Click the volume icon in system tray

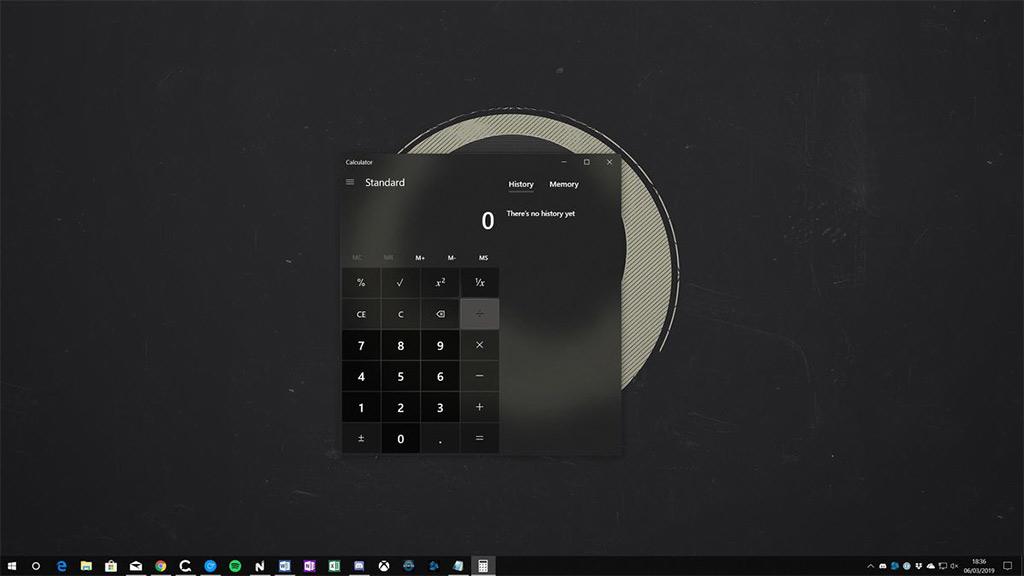point(952,566)
